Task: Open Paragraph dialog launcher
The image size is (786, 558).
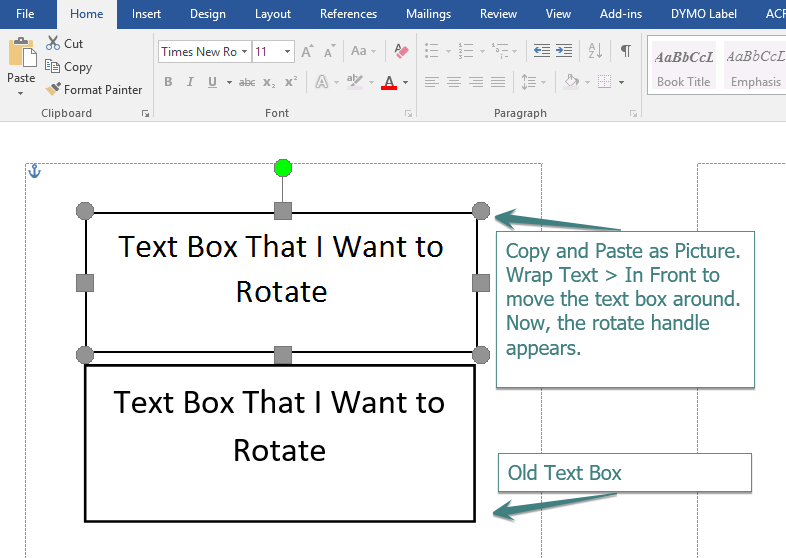Action: (x=633, y=114)
